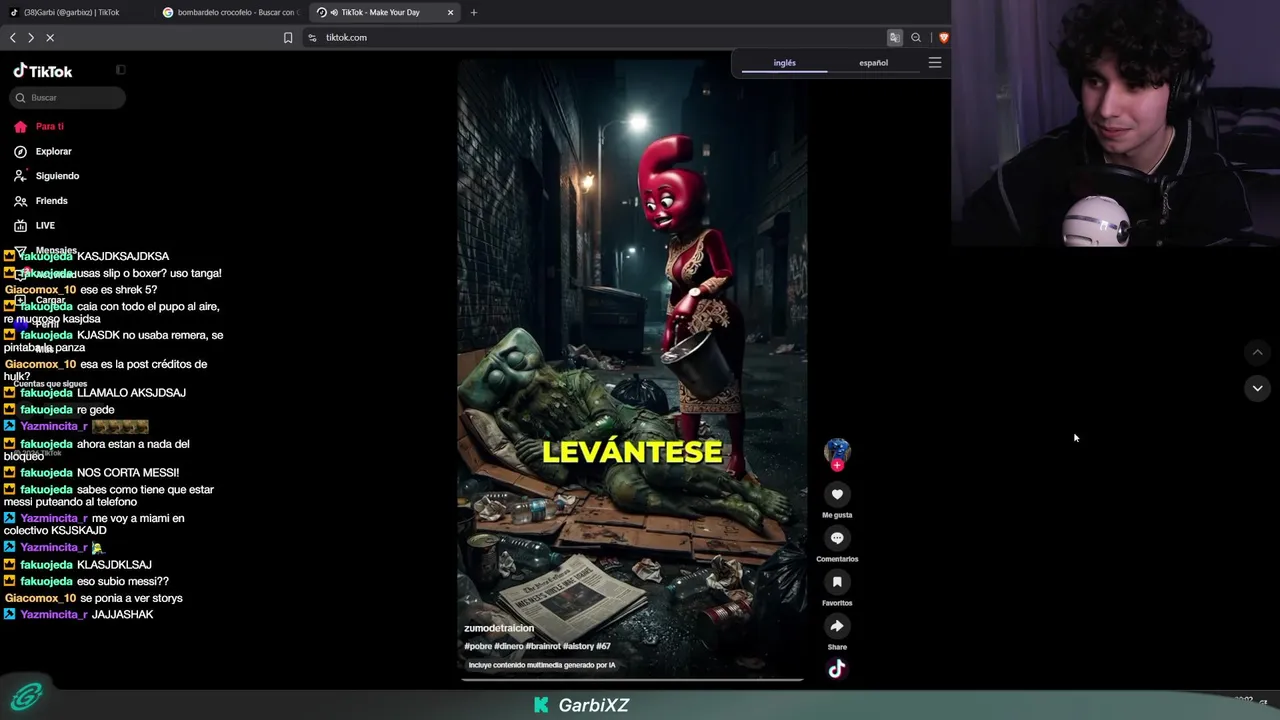Open the Brave Shields icon
Viewport: 1280px width, 720px height.
click(x=943, y=38)
